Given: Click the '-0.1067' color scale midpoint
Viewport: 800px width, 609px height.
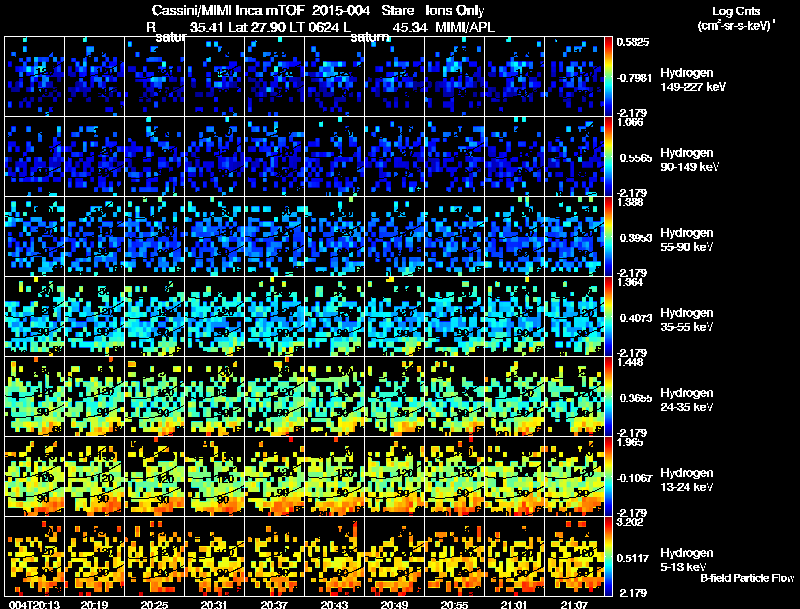Looking at the screenshot, I should 634,477.
